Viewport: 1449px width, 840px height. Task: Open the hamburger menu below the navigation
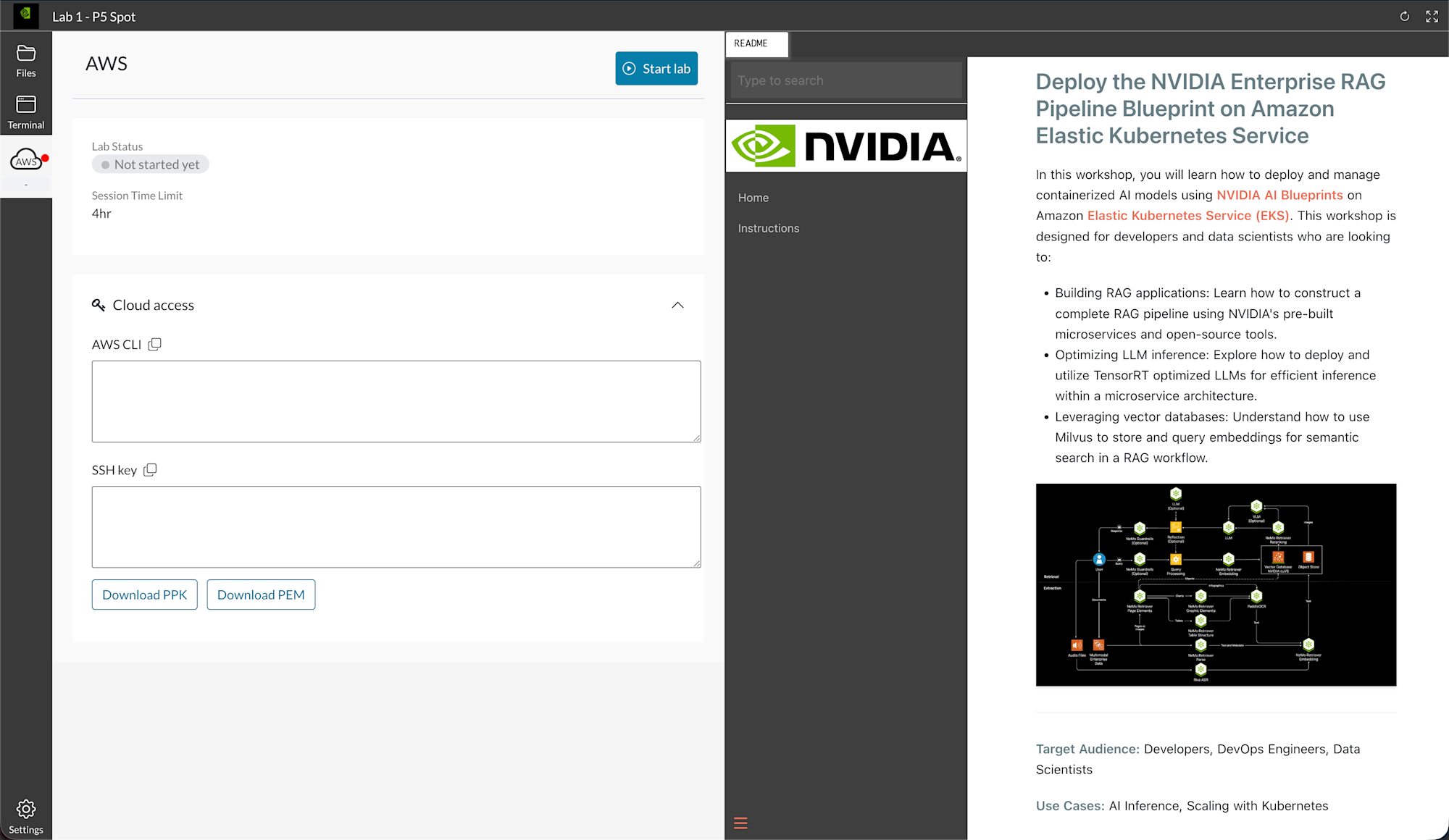740,823
